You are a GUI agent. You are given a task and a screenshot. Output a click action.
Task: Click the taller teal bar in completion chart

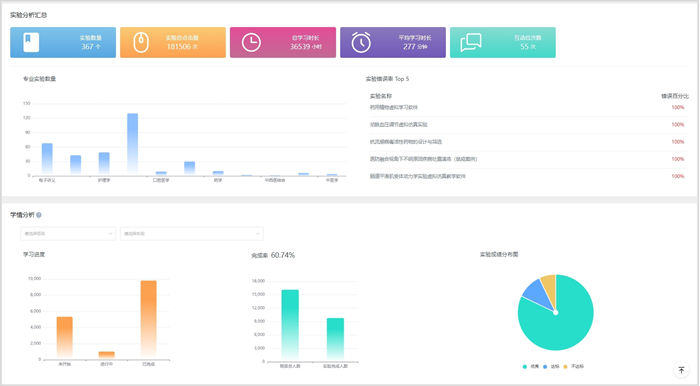click(x=290, y=325)
